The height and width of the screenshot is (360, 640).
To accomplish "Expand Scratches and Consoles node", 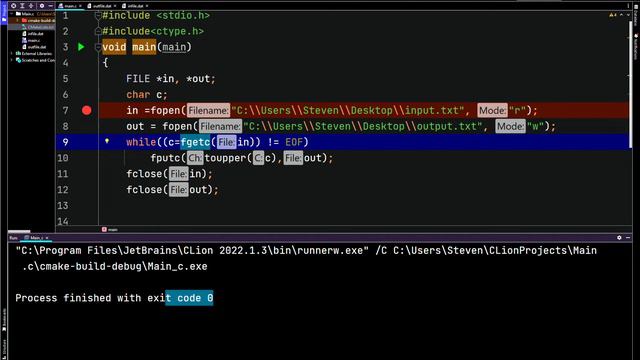I will [11, 60].
